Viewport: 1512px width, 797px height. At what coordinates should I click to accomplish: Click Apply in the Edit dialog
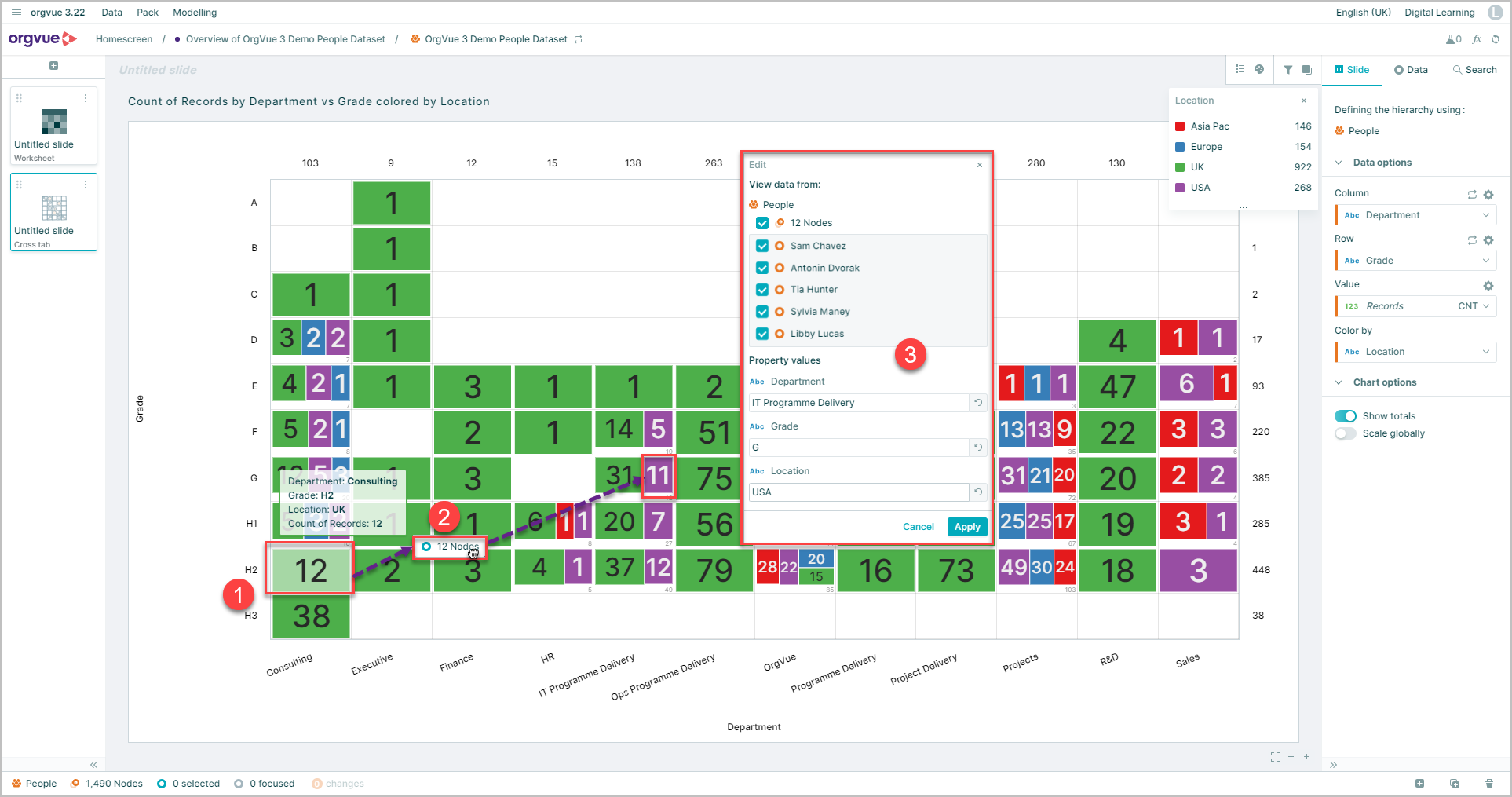967,527
